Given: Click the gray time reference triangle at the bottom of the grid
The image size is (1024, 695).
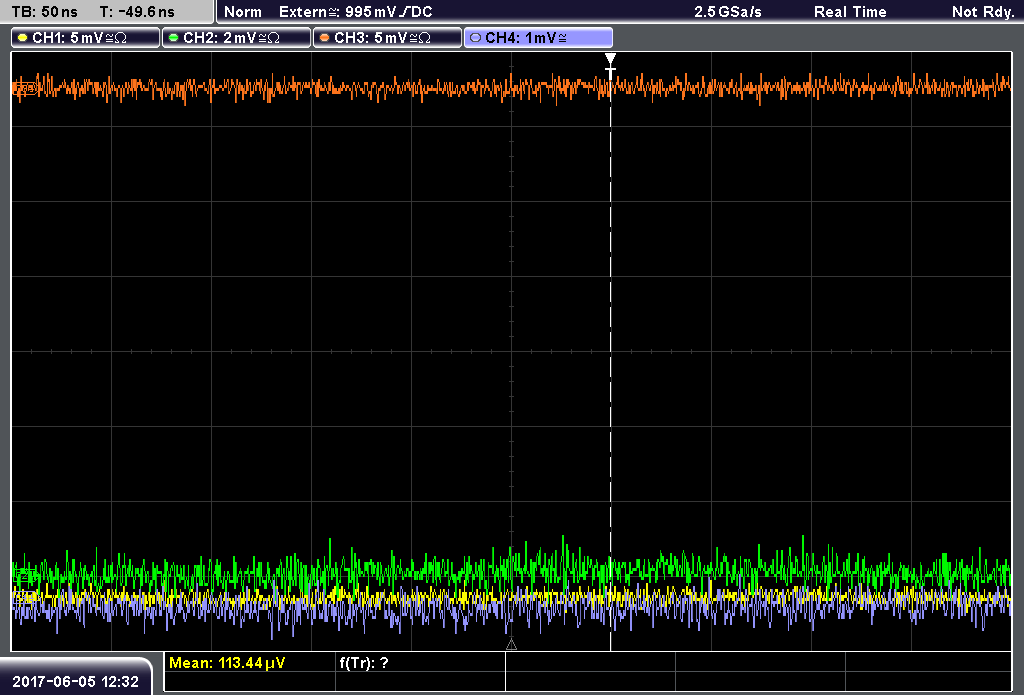Looking at the screenshot, I should coord(511,645).
